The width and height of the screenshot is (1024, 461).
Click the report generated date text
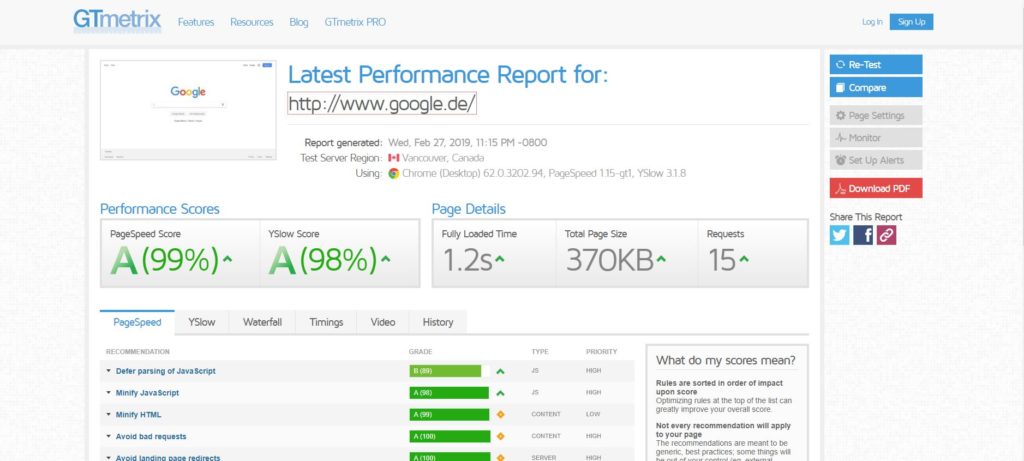click(x=468, y=142)
